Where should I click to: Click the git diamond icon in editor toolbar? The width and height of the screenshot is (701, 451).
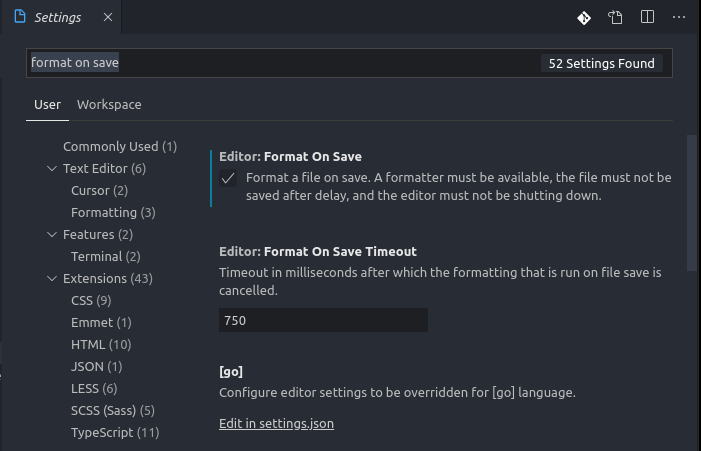[x=584, y=17]
